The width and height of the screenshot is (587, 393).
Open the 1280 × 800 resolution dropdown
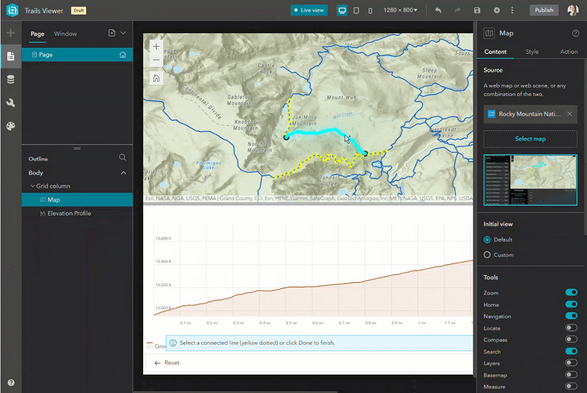(x=400, y=10)
